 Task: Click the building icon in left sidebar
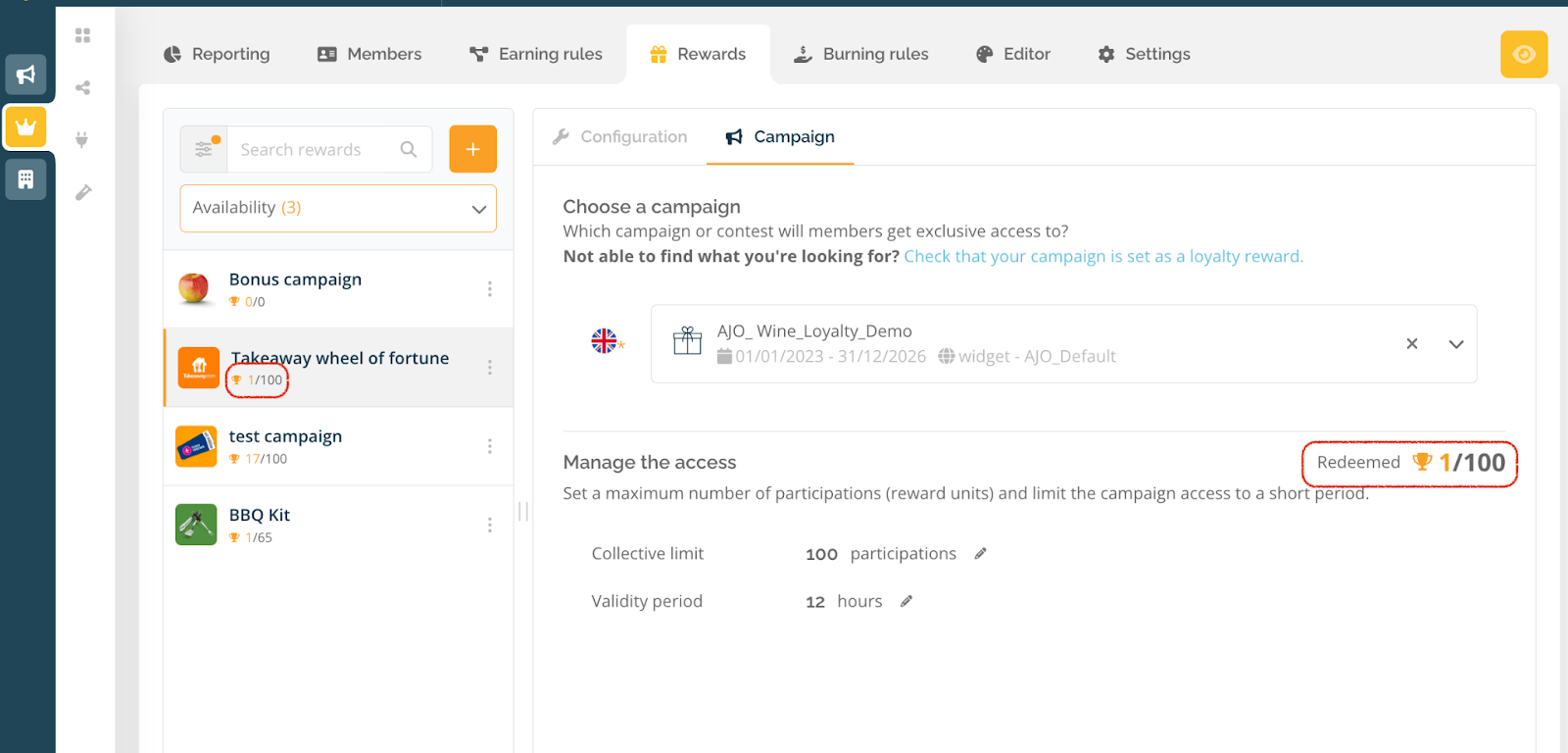25,179
